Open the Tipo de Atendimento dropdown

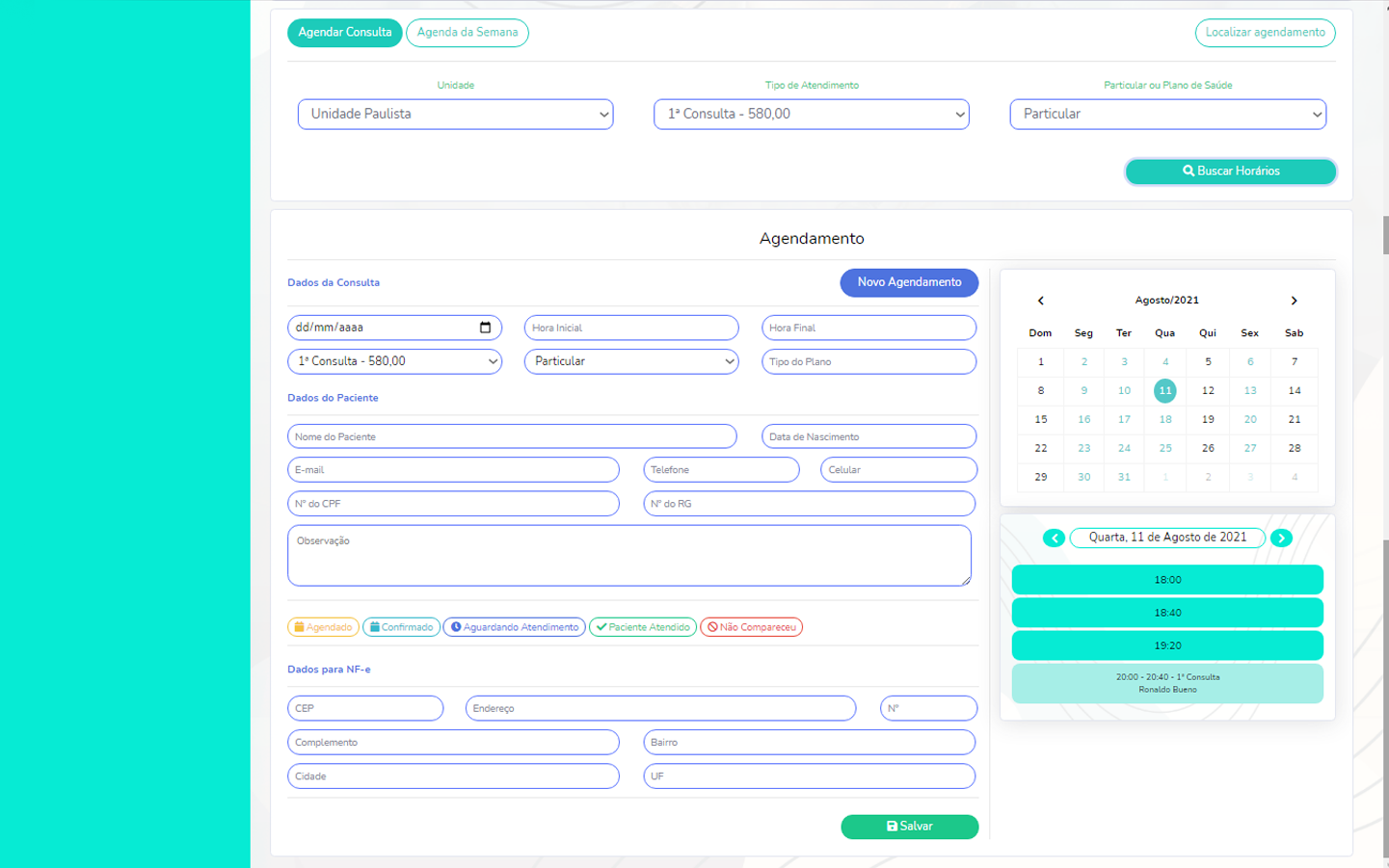[x=811, y=114]
